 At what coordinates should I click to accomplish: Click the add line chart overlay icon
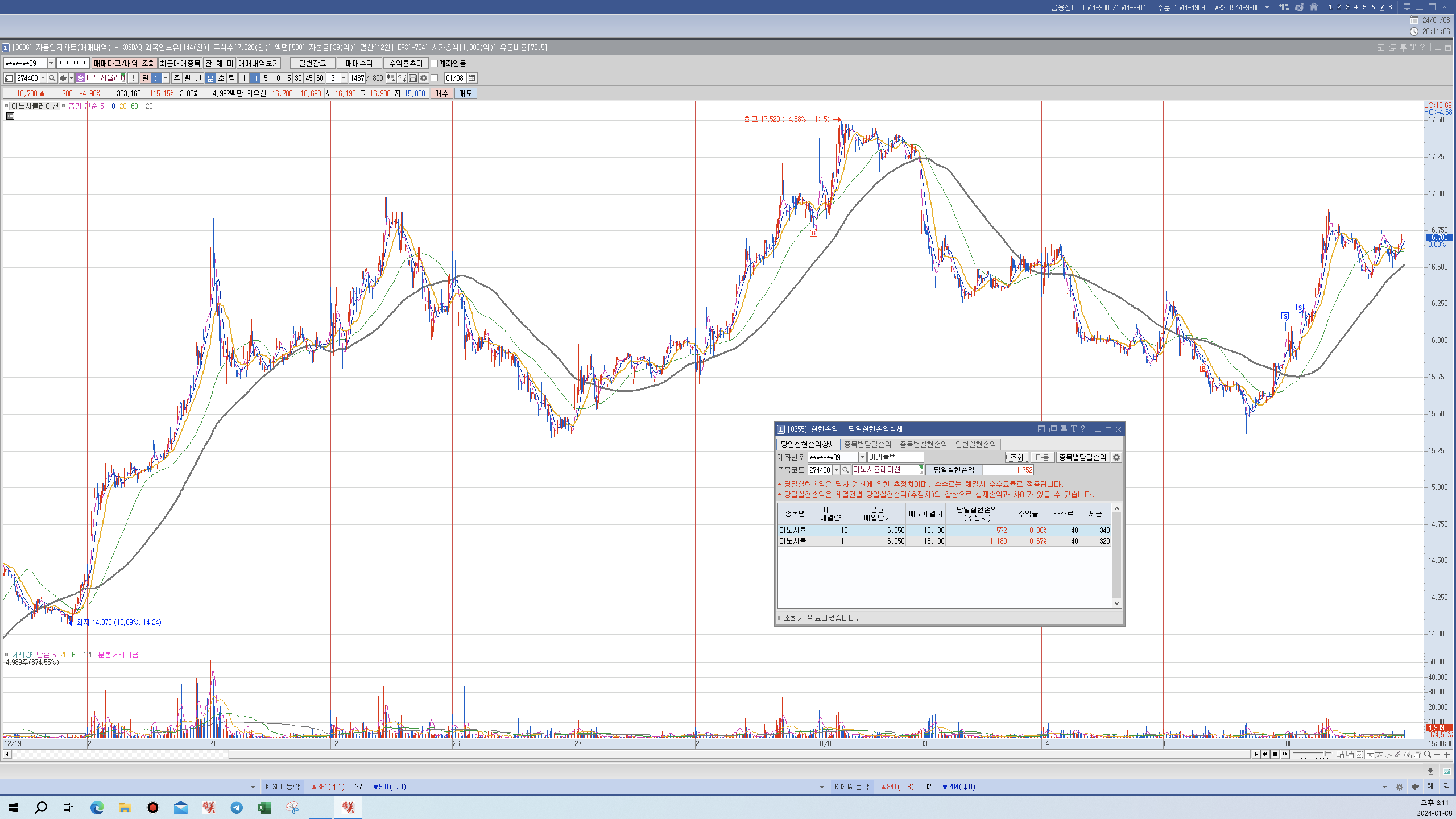coord(402,78)
